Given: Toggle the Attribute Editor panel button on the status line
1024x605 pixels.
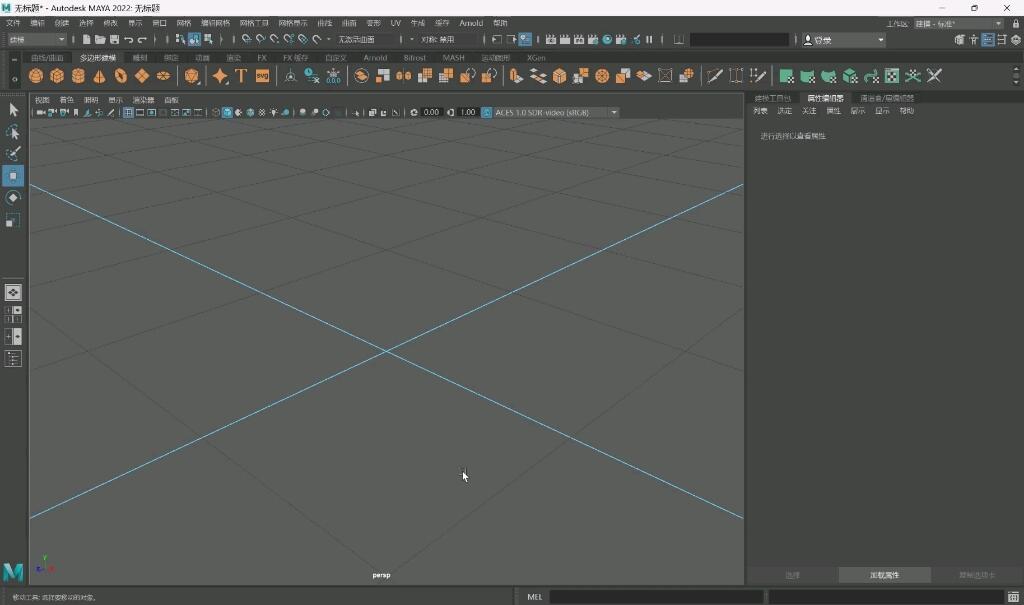Looking at the screenshot, I should (987, 40).
